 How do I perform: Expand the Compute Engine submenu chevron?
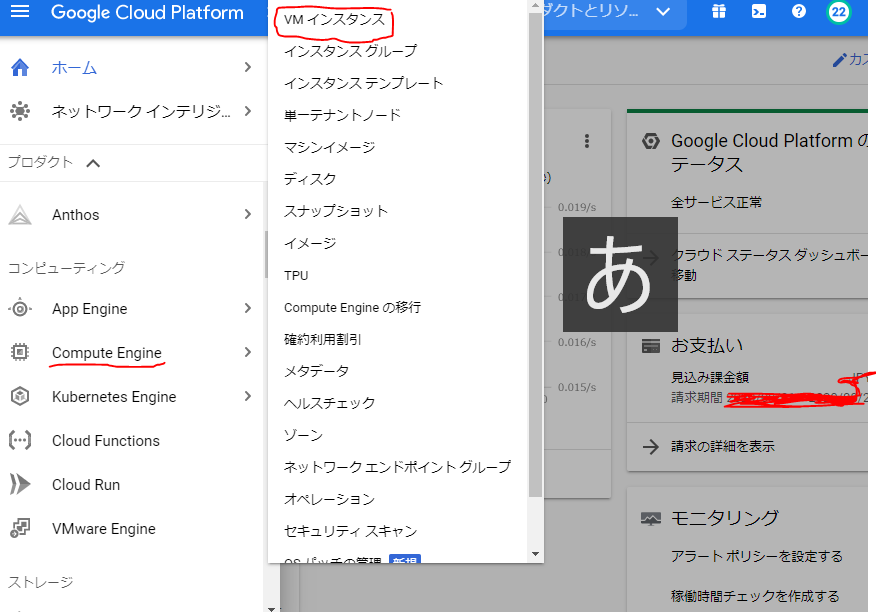(x=247, y=352)
